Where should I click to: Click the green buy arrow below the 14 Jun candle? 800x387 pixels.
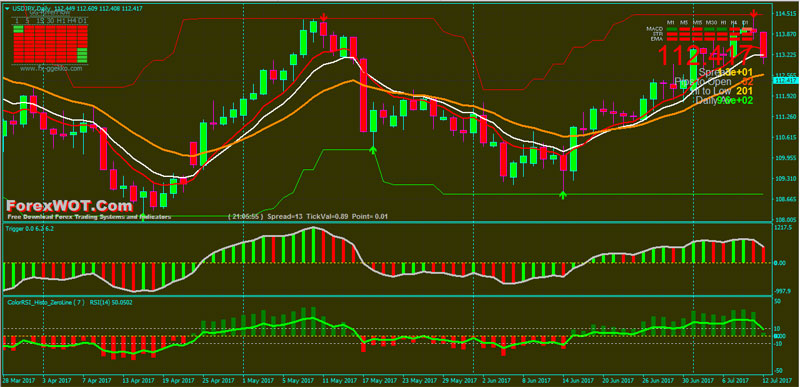point(563,194)
